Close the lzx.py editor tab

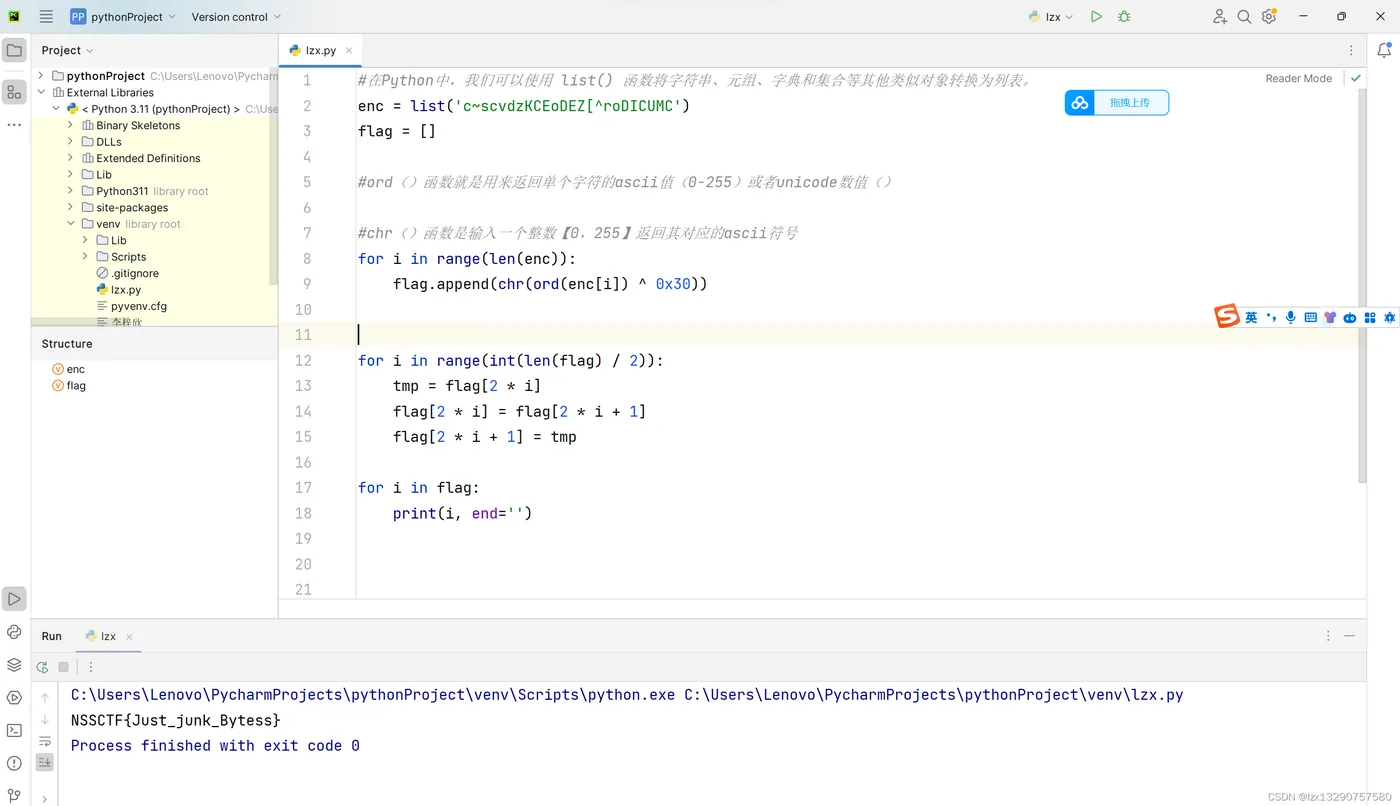pos(349,50)
